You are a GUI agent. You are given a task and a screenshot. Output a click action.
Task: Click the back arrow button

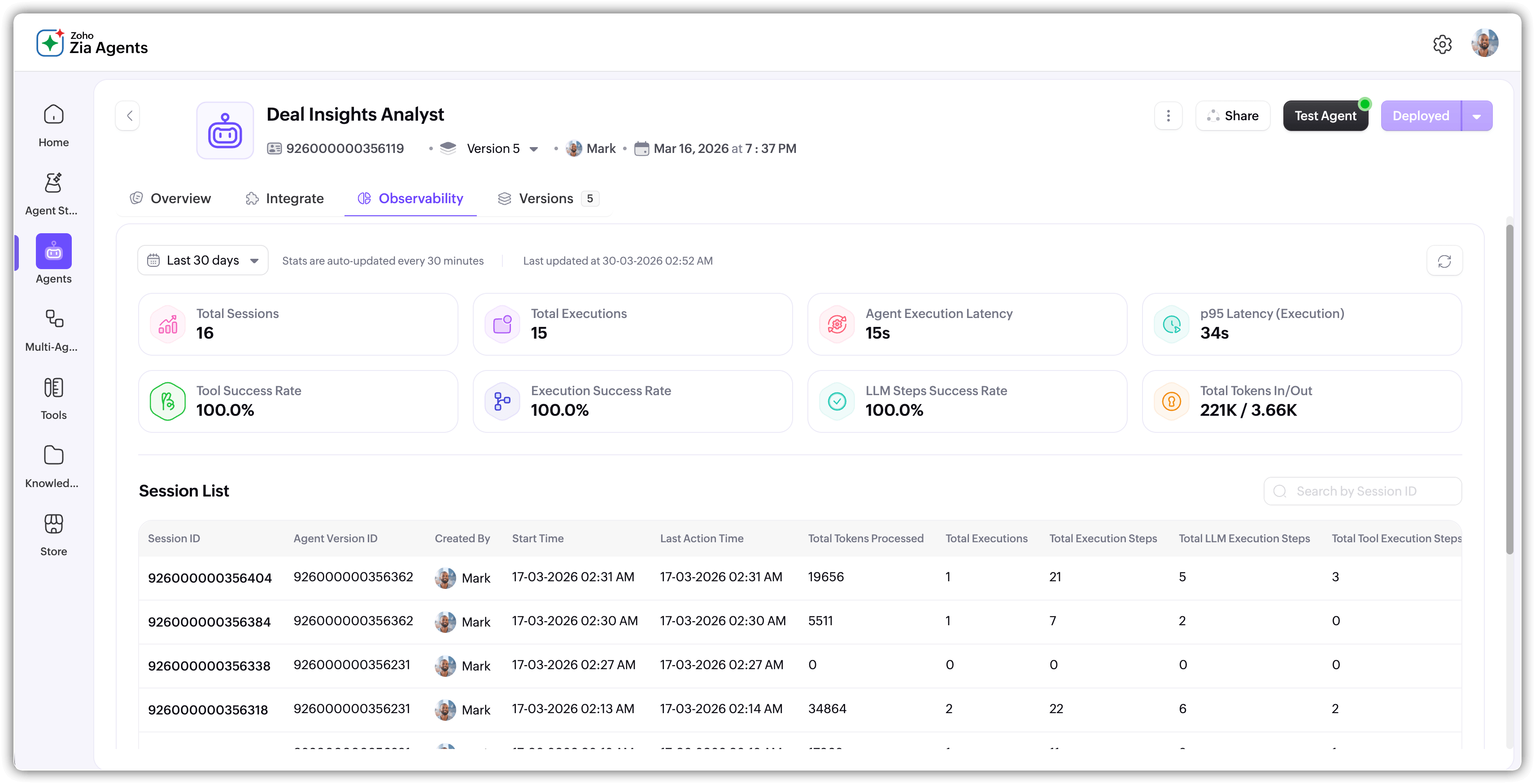click(128, 116)
